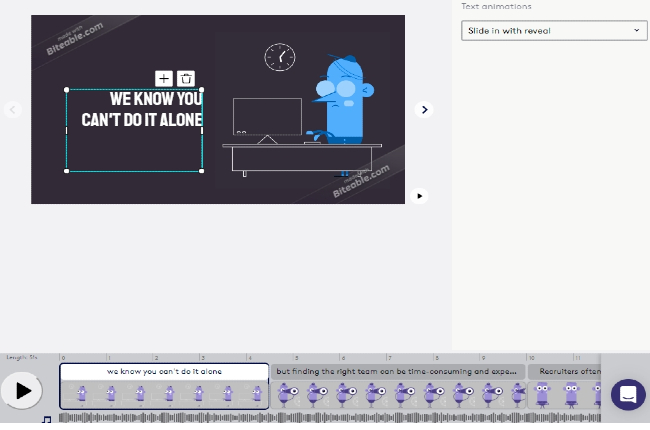Click the 'WE KNOW YOU CAN'T DO IT ALONE' text
This screenshot has width=650, height=430.
[x=142, y=110]
